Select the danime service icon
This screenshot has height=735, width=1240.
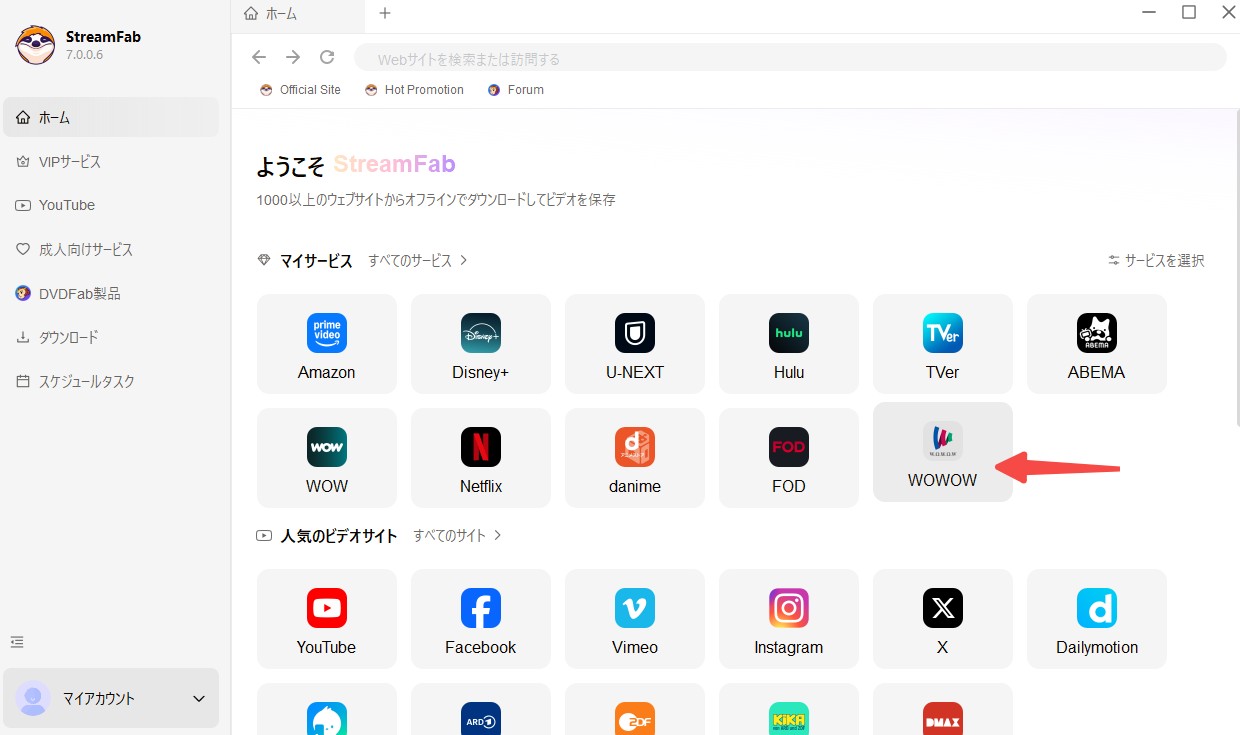click(634, 458)
